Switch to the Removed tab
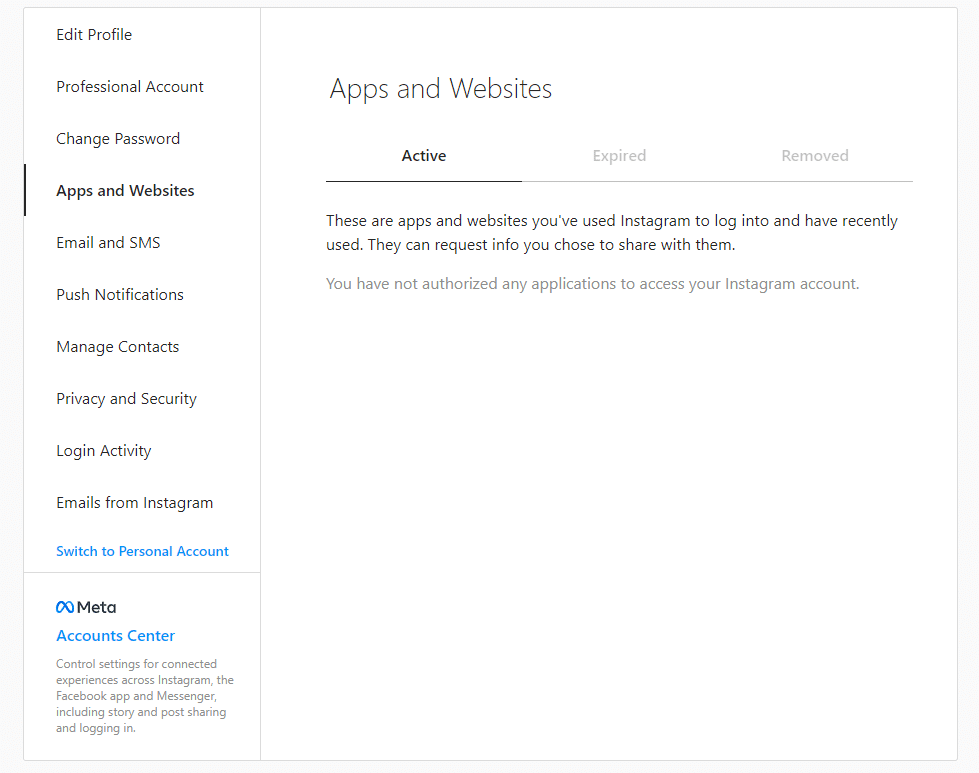The height and width of the screenshot is (773, 979). pos(814,155)
